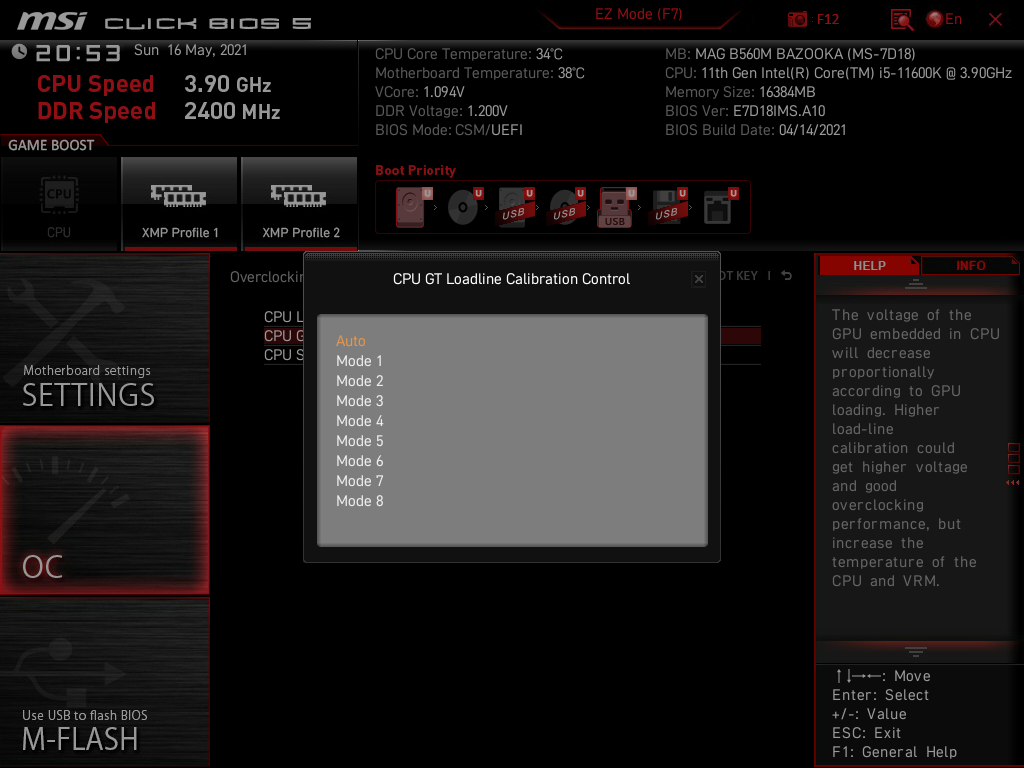Viewport: 1024px width, 768px height.
Task: Enable XMP Profile 2
Action: point(300,204)
